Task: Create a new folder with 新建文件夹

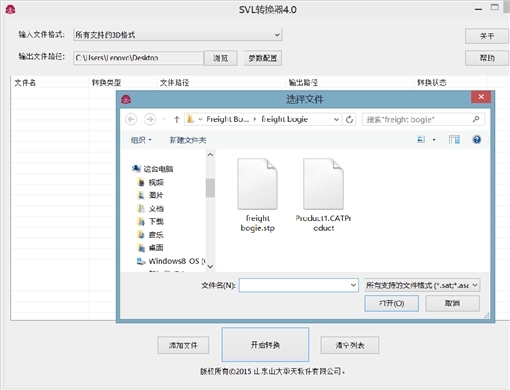Action: point(188,140)
